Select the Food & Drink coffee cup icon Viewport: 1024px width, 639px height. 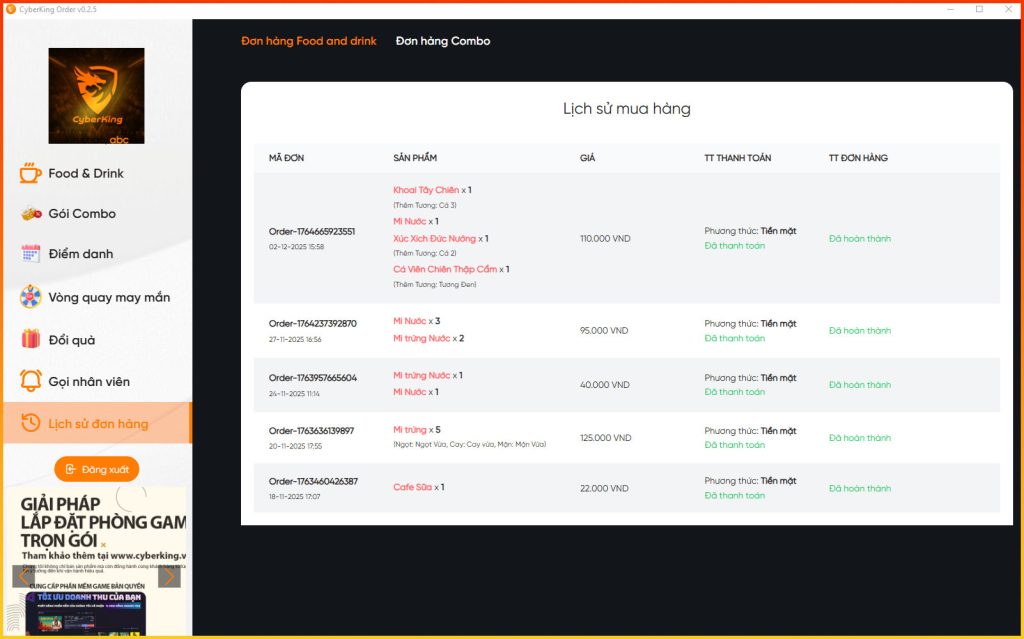coord(33,172)
